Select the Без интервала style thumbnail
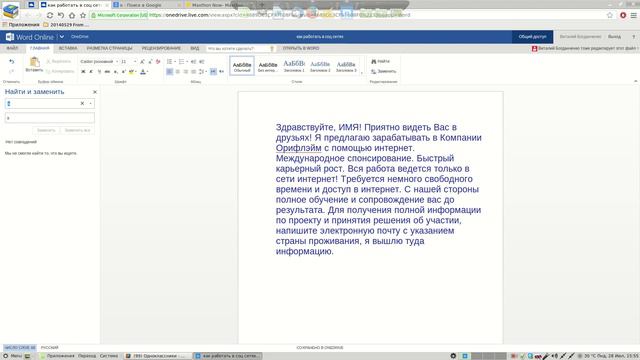Image resolution: width=640 pixels, height=360 pixels. click(268, 66)
